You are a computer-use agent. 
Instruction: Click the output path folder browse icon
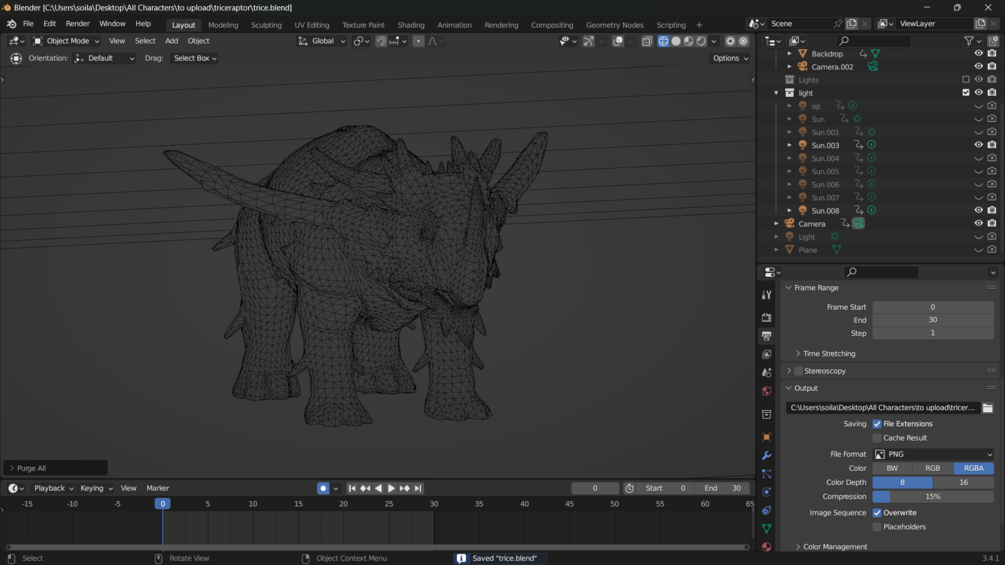point(987,408)
